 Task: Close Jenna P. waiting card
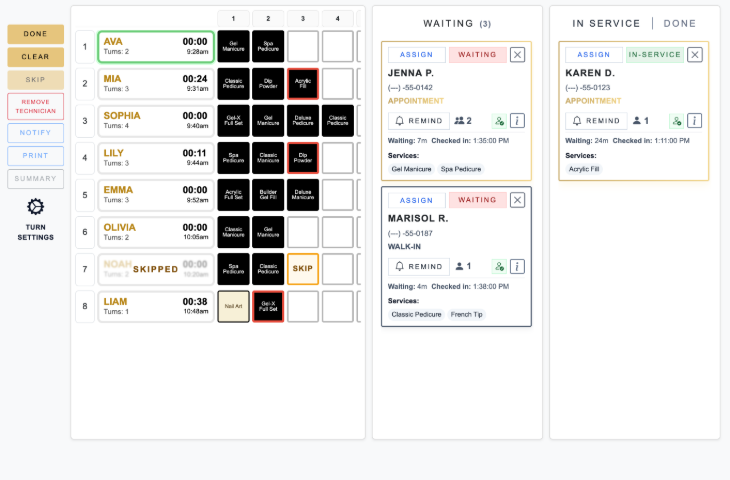tap(517, 54)
